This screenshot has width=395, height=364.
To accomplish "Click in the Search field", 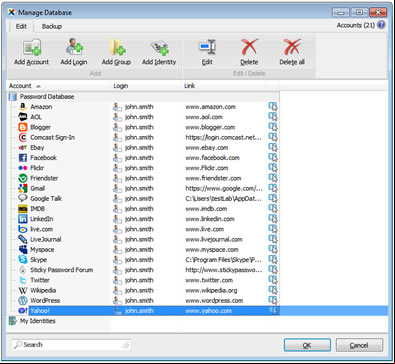I will click(x=72, y=345).
